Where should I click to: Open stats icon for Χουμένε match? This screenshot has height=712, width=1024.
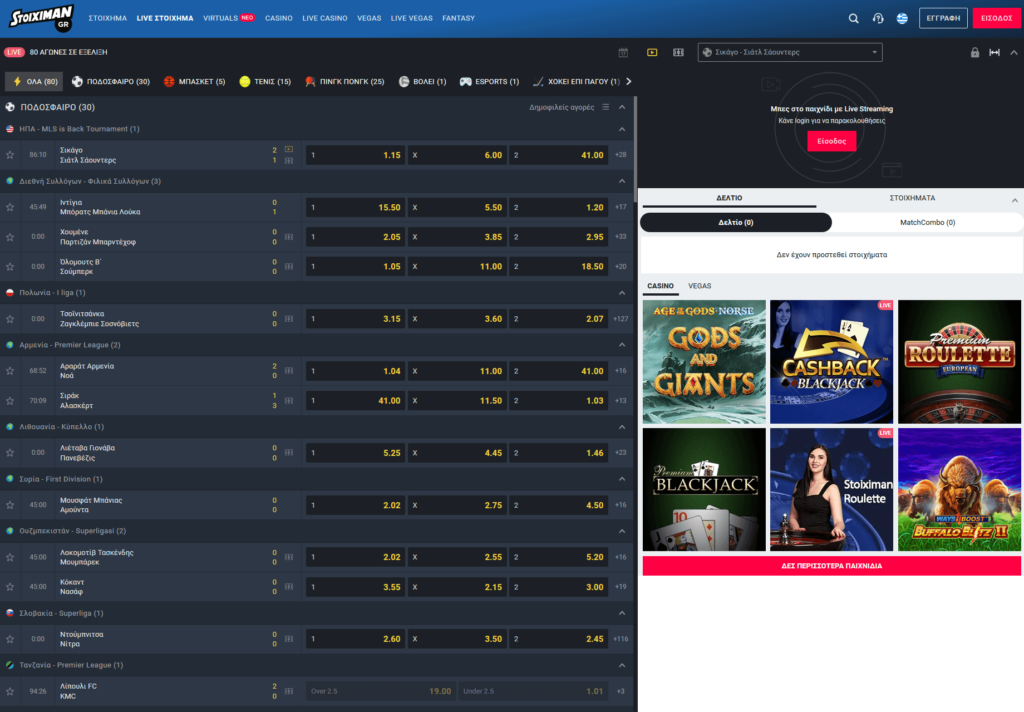289,237
